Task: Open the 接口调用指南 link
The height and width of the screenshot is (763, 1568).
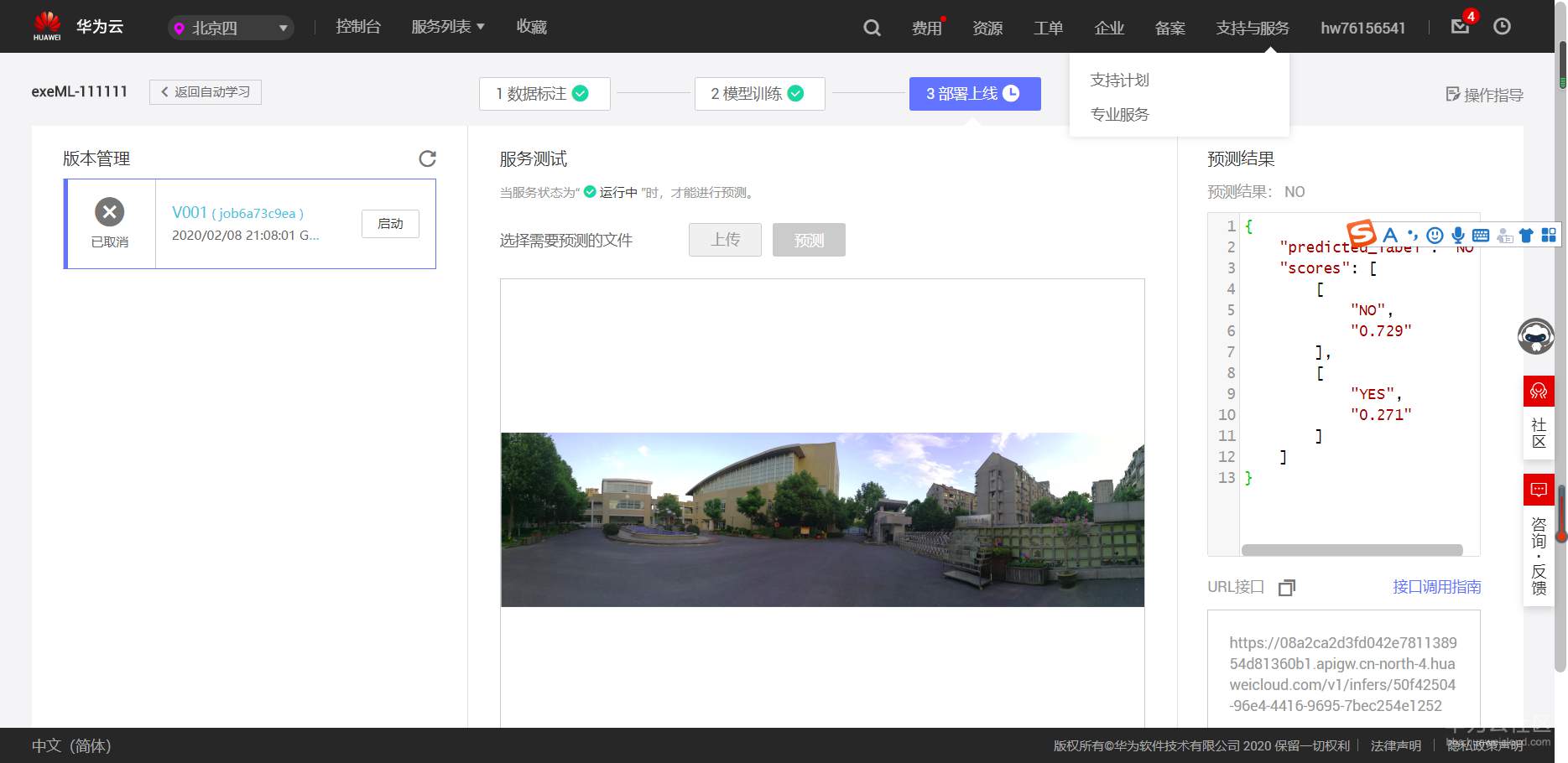Action: point(1436,587)
